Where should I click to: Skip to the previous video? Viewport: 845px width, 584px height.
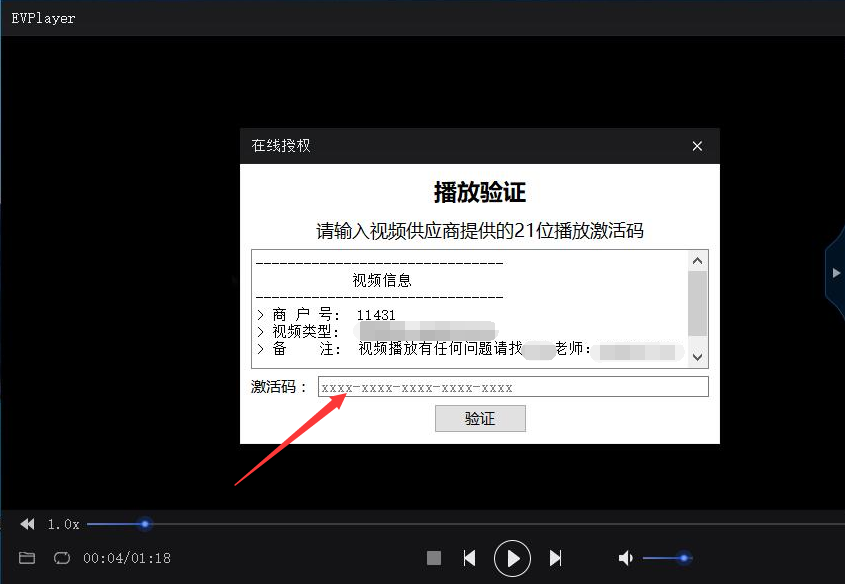(470, 558)
